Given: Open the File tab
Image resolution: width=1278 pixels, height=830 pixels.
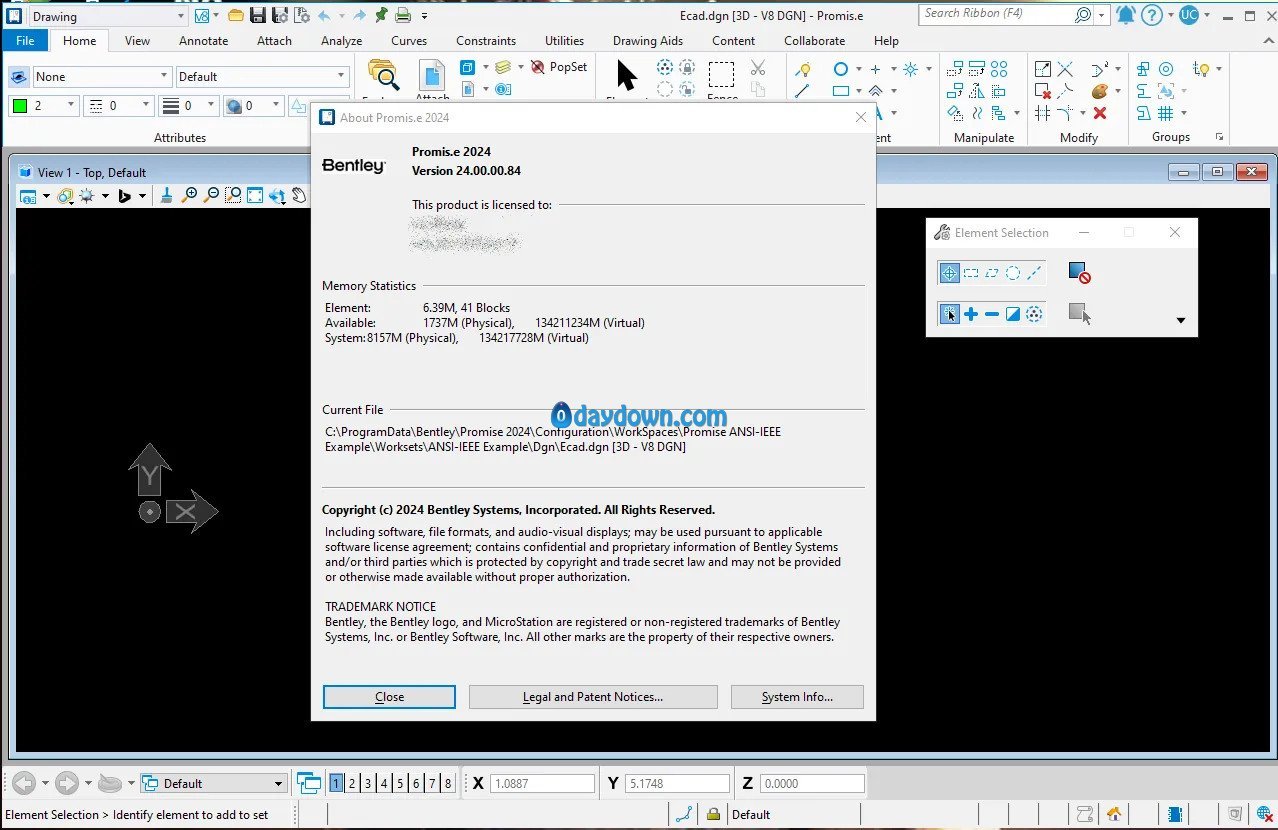Looking at the screenshot, I should [25, 41].
